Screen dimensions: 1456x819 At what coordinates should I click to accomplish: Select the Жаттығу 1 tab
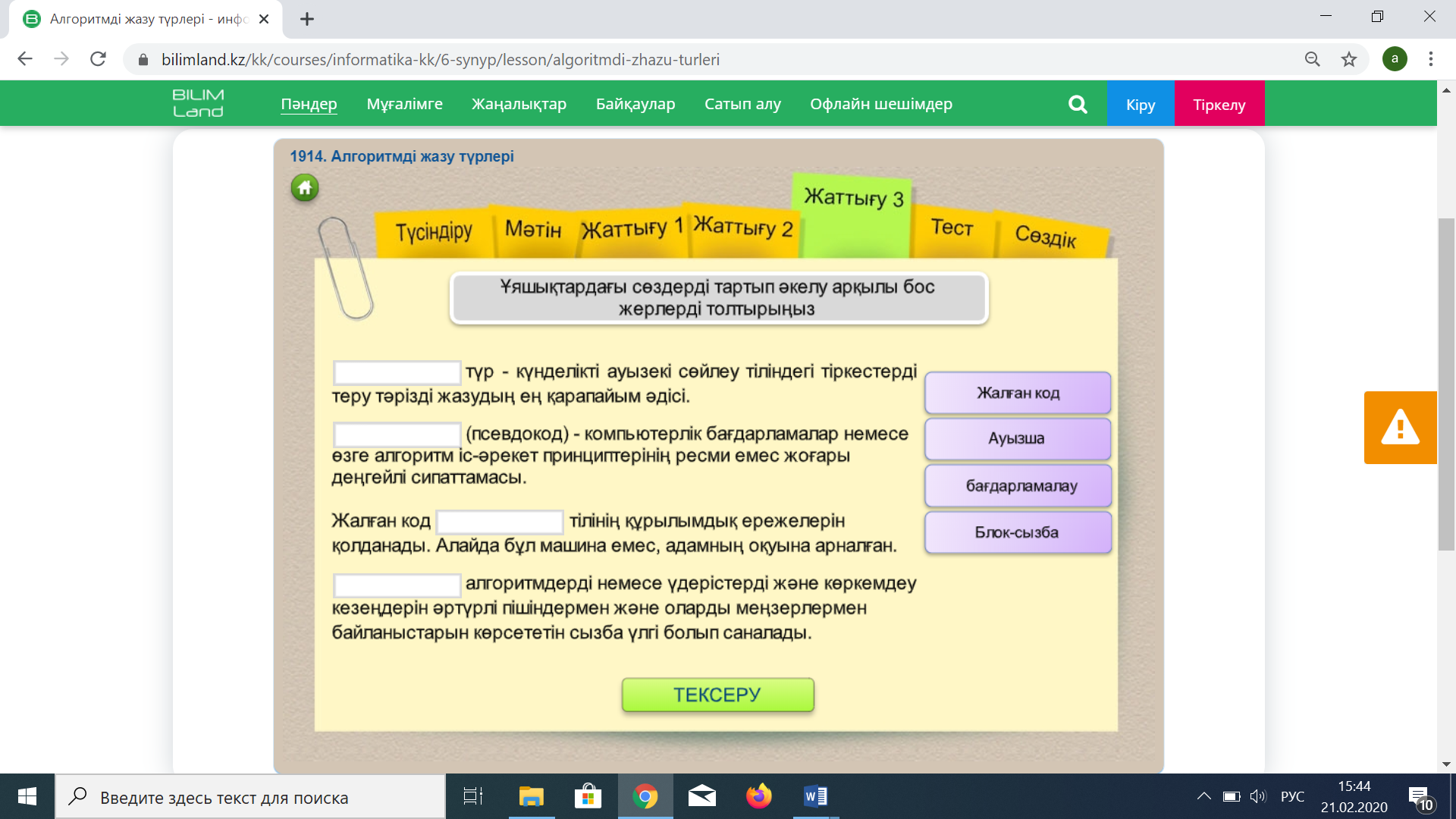coord(632,228)
